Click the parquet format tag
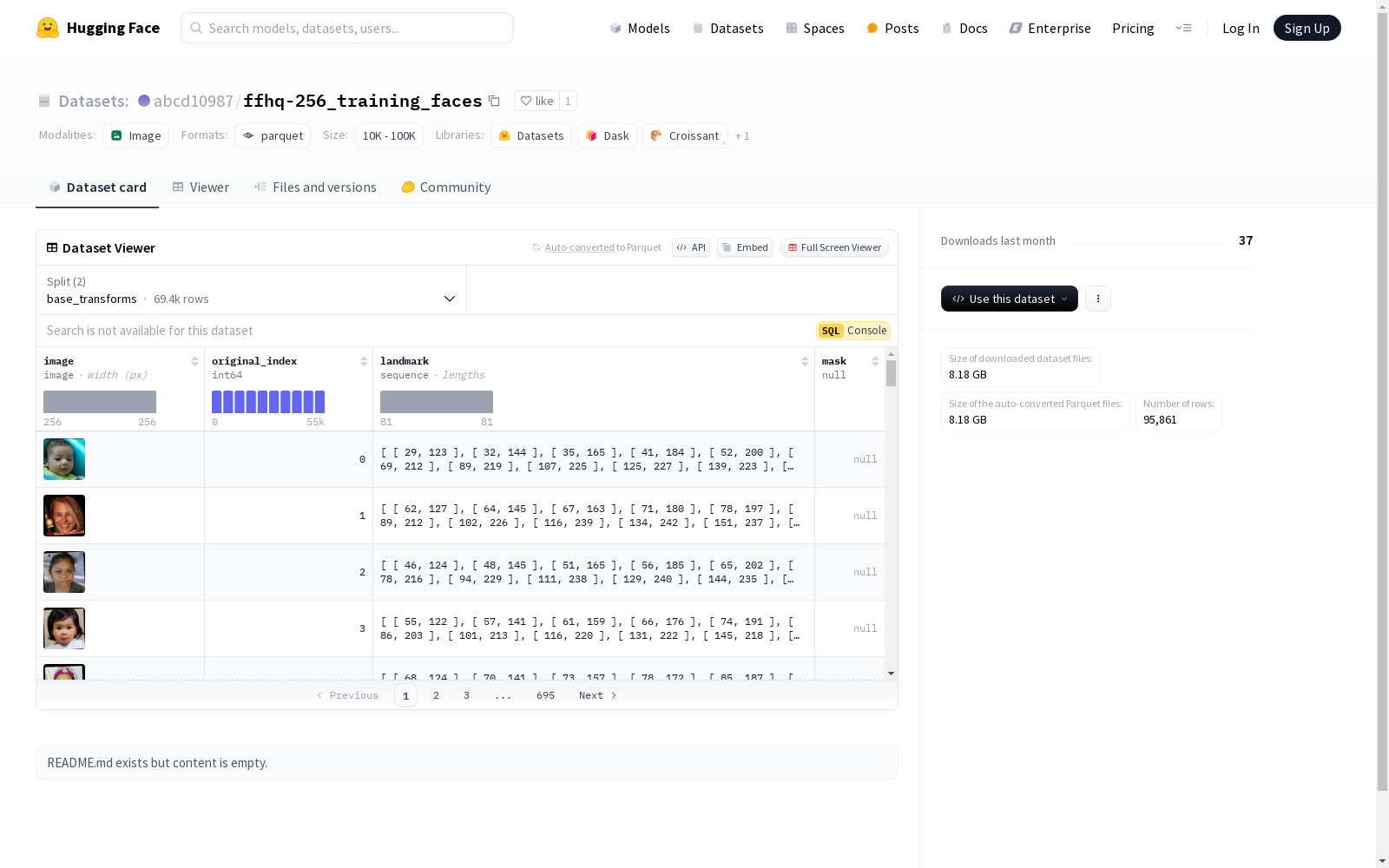This screenshot has width=1389, height=868. 273,135
